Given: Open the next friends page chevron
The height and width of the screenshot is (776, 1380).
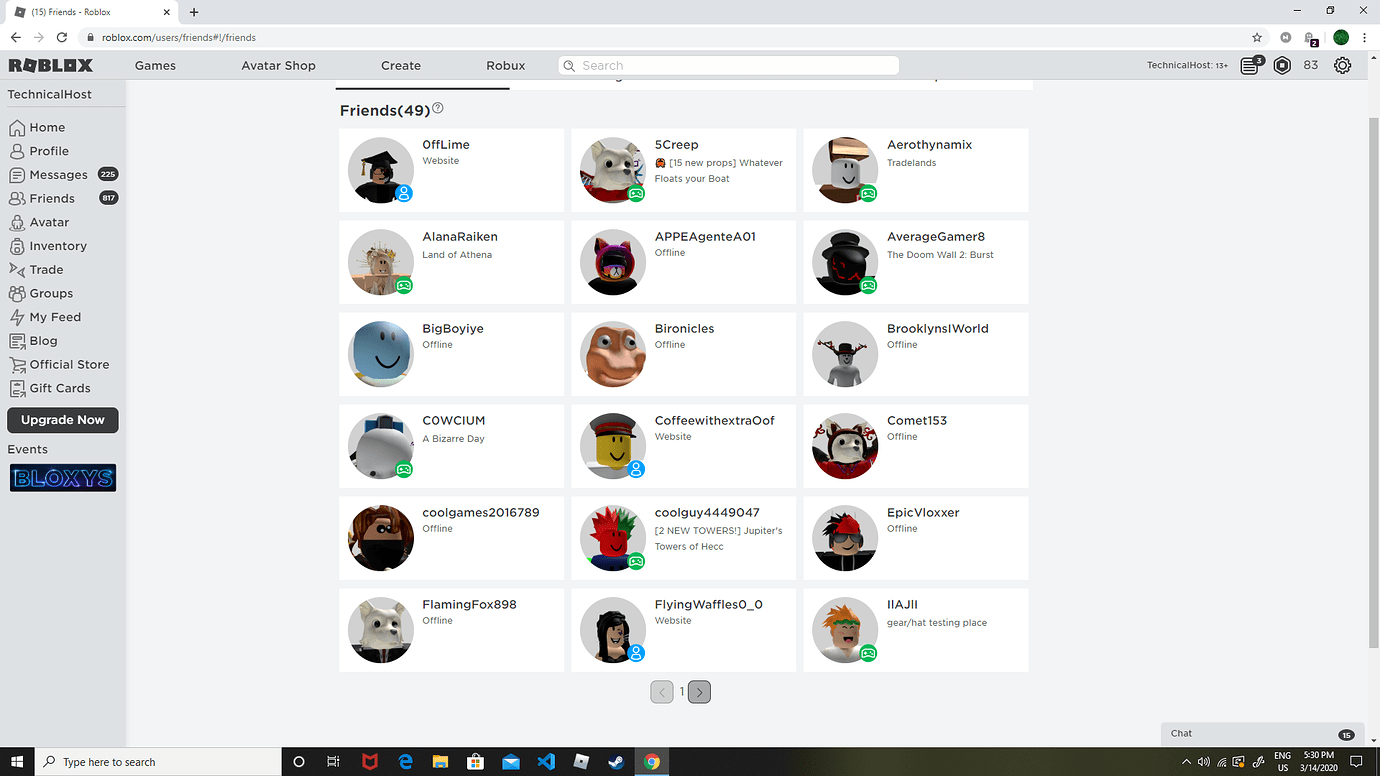Looking at the screenshot, I should (x=699, y=691).
